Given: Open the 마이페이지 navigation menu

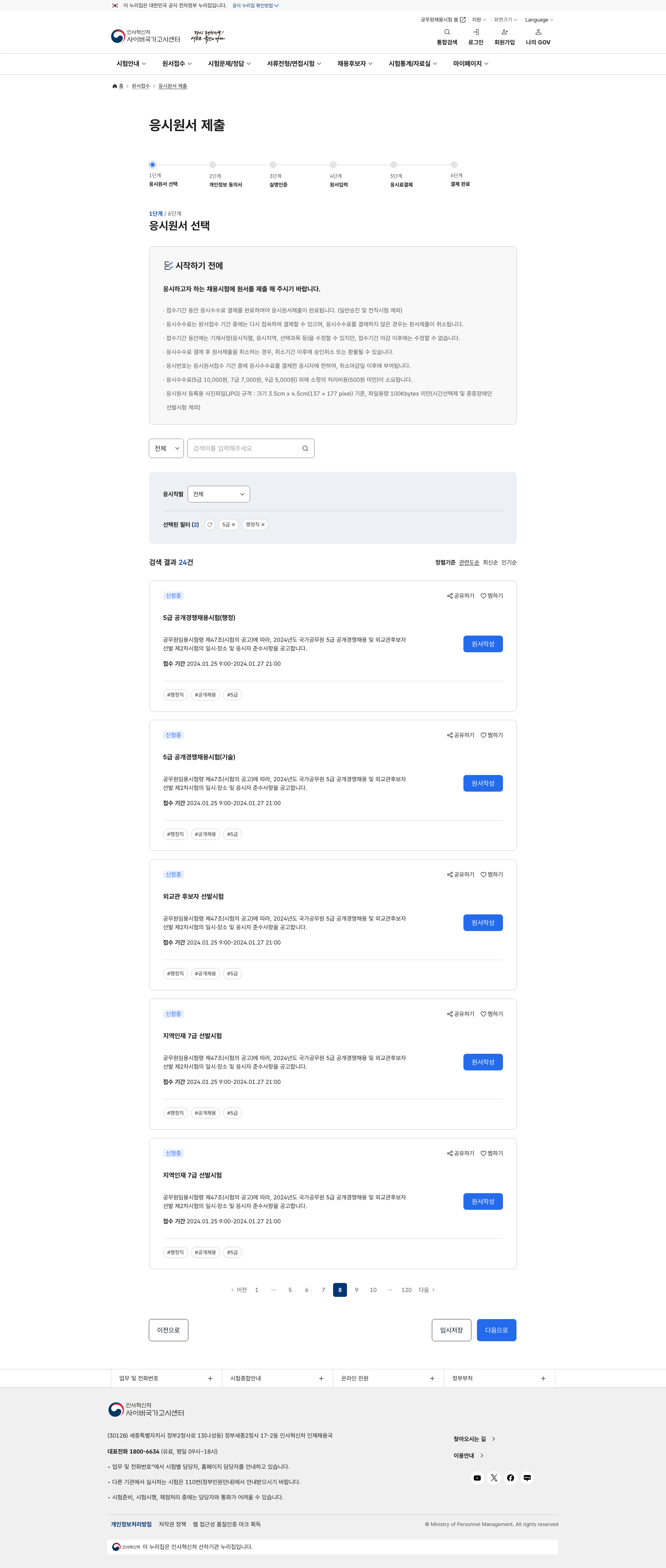Looking at the screenshot, I should tap(470, 64).
